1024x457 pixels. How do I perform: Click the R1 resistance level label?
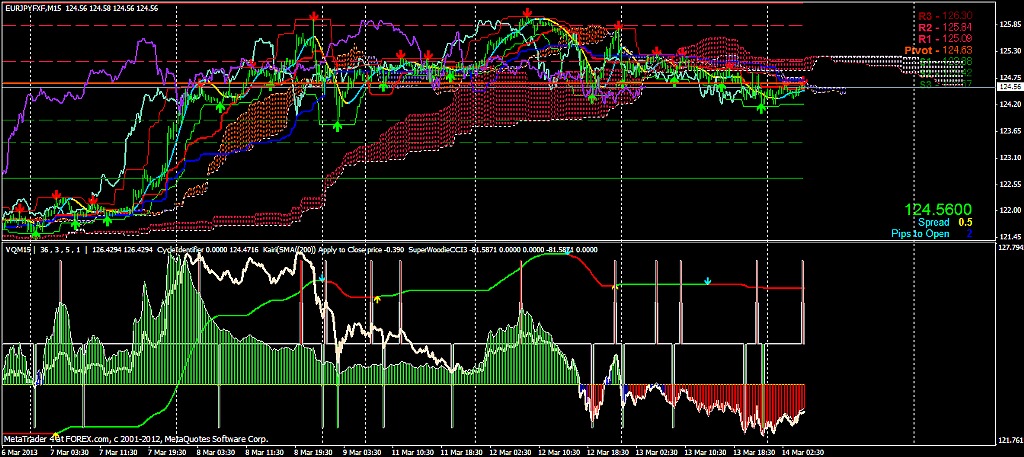coord(948,39)
